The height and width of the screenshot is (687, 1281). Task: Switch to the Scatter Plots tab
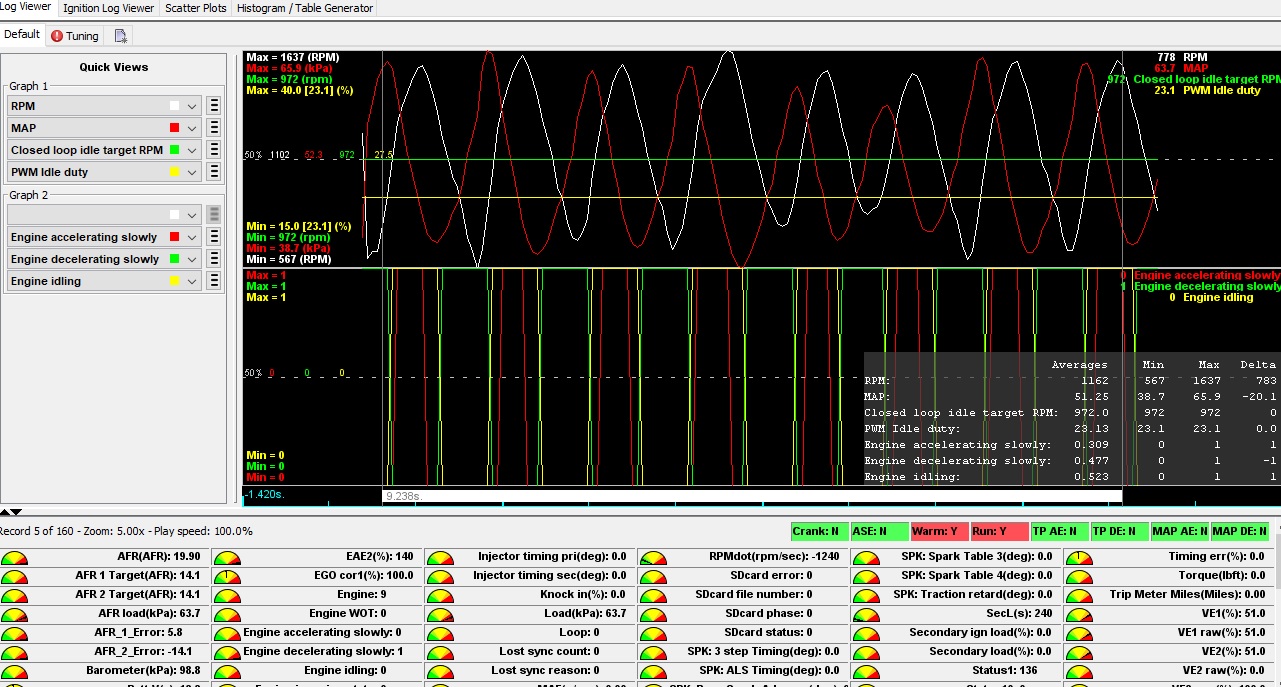[196, 8]
